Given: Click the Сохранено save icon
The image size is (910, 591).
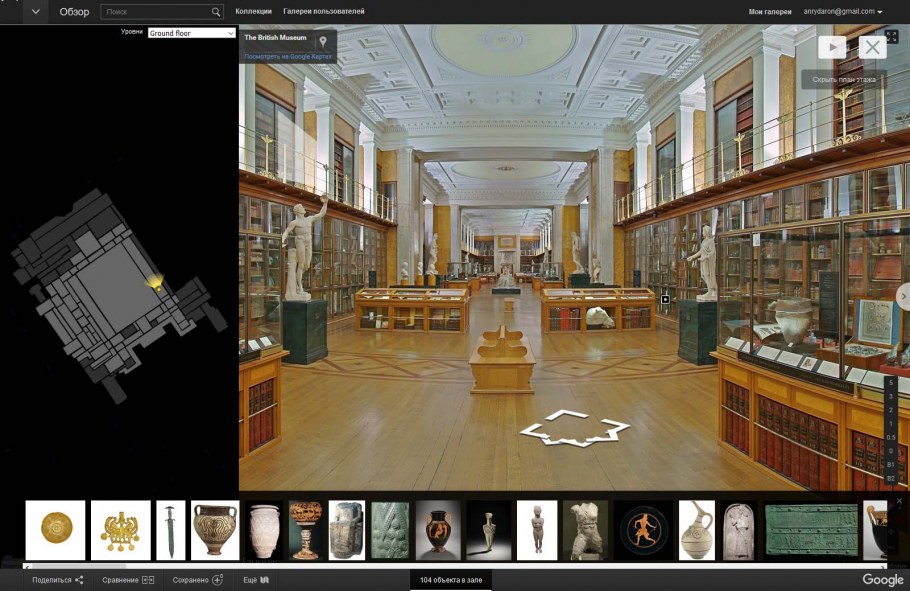Looking at the screenshot, I should [218, 578].
